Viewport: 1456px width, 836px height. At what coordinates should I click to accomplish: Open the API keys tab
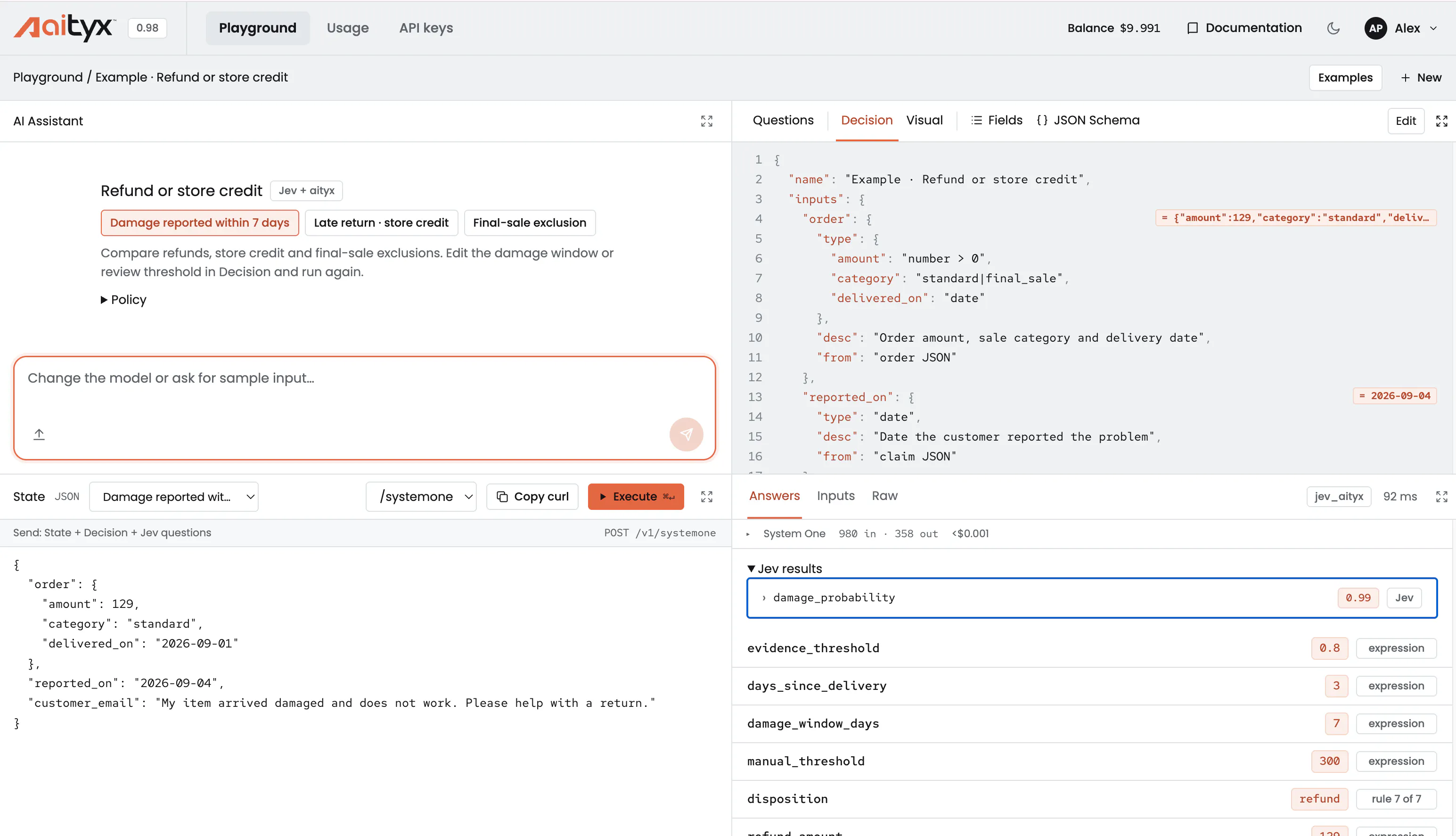click(x=426, y=28)
